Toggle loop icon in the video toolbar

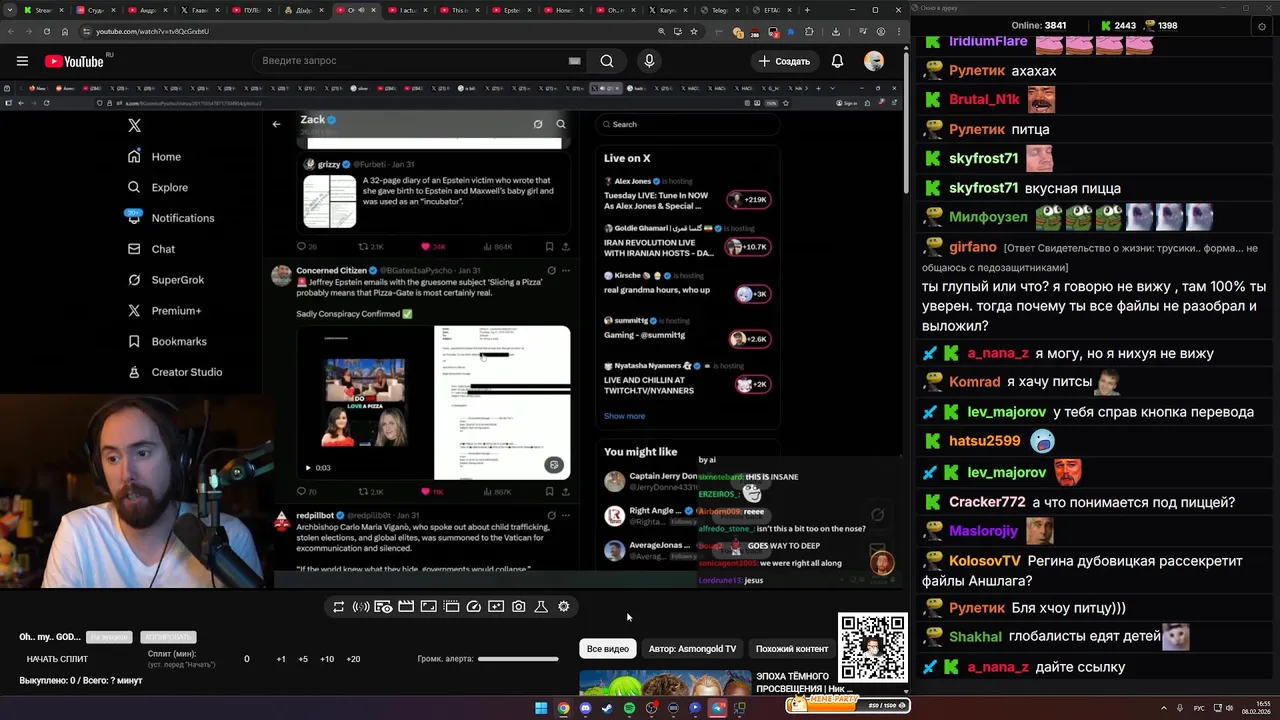click(x=339, y=606)
